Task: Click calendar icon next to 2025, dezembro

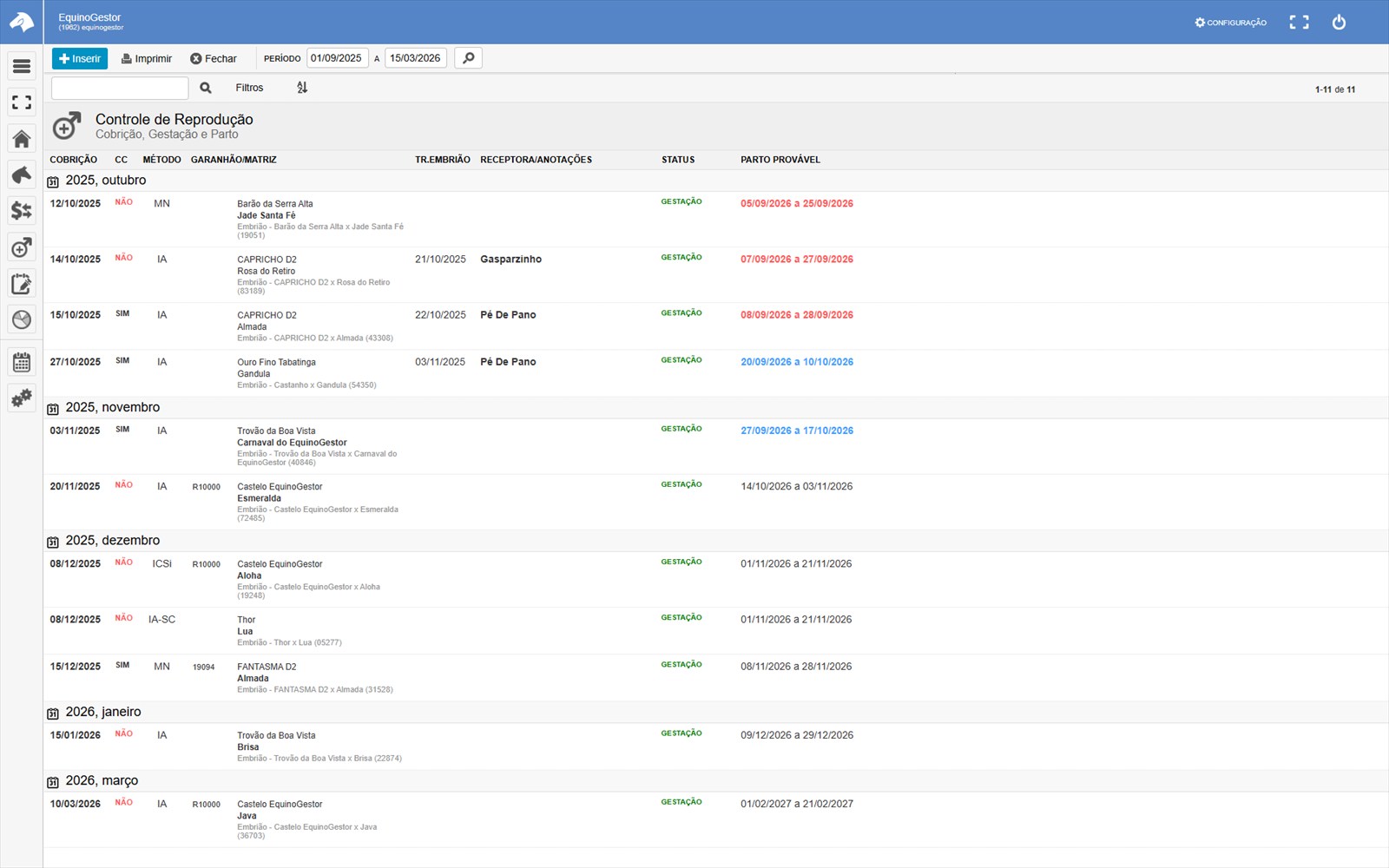Action: [53, 542]
